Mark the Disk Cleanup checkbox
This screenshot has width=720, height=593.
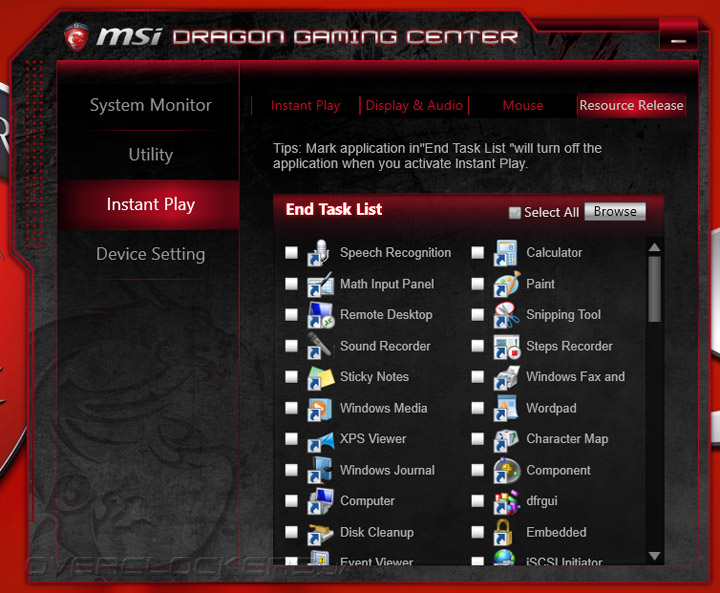[x=291, y=532]
